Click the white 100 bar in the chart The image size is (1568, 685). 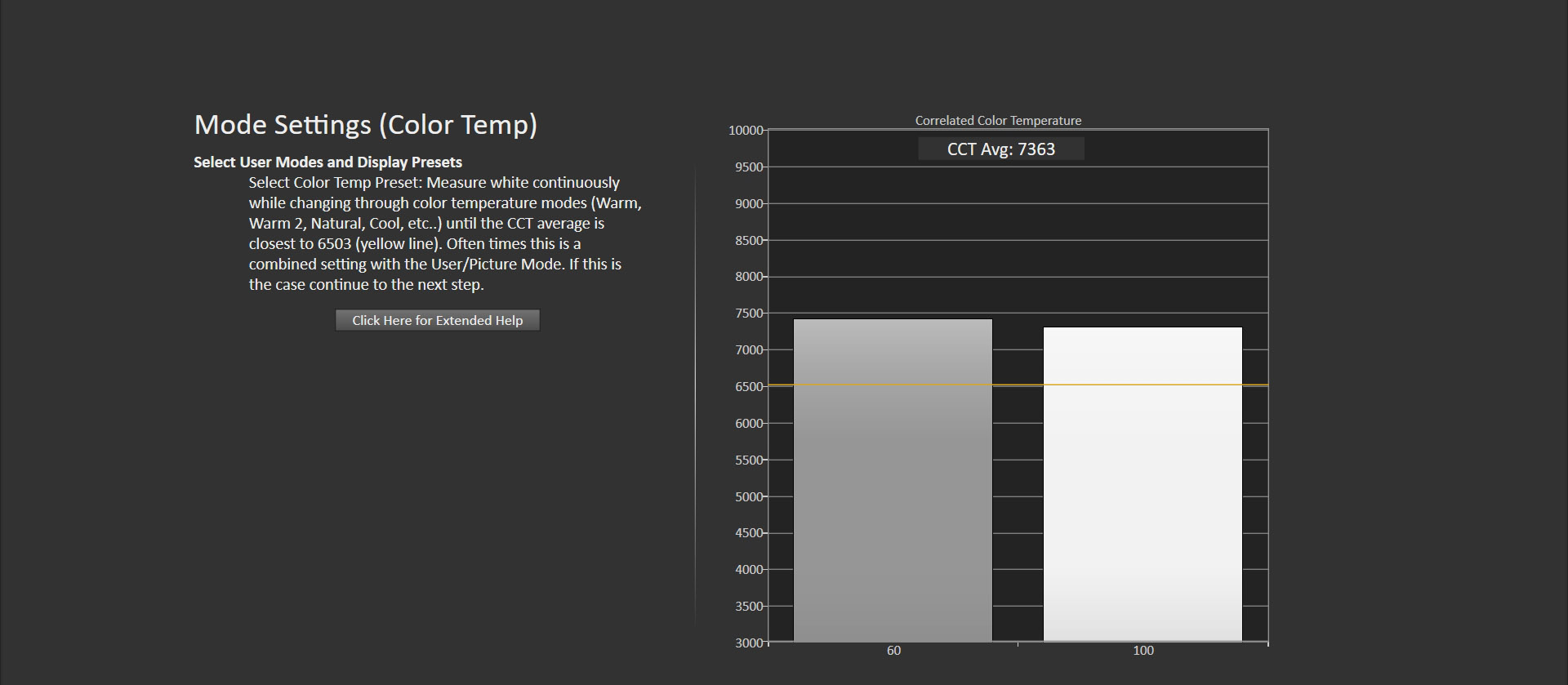point(1143,484)
